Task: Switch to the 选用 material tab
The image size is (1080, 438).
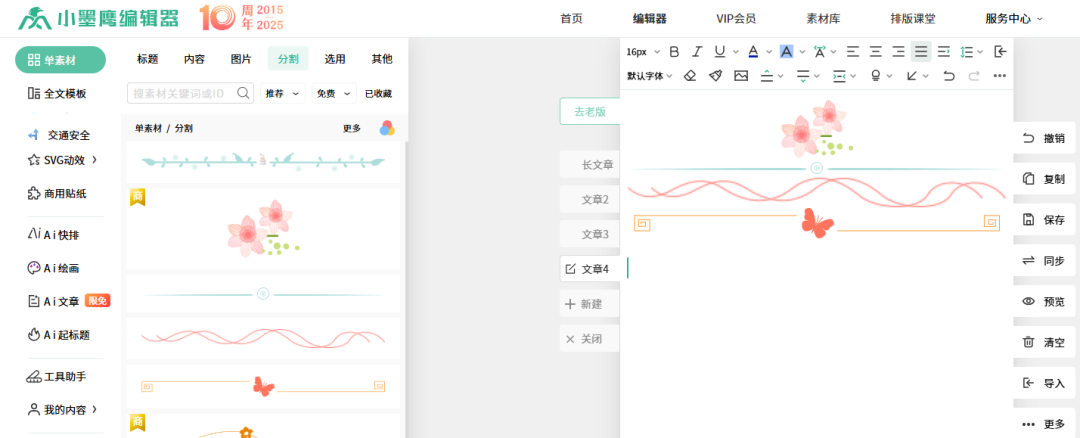Action: point(335,59)
